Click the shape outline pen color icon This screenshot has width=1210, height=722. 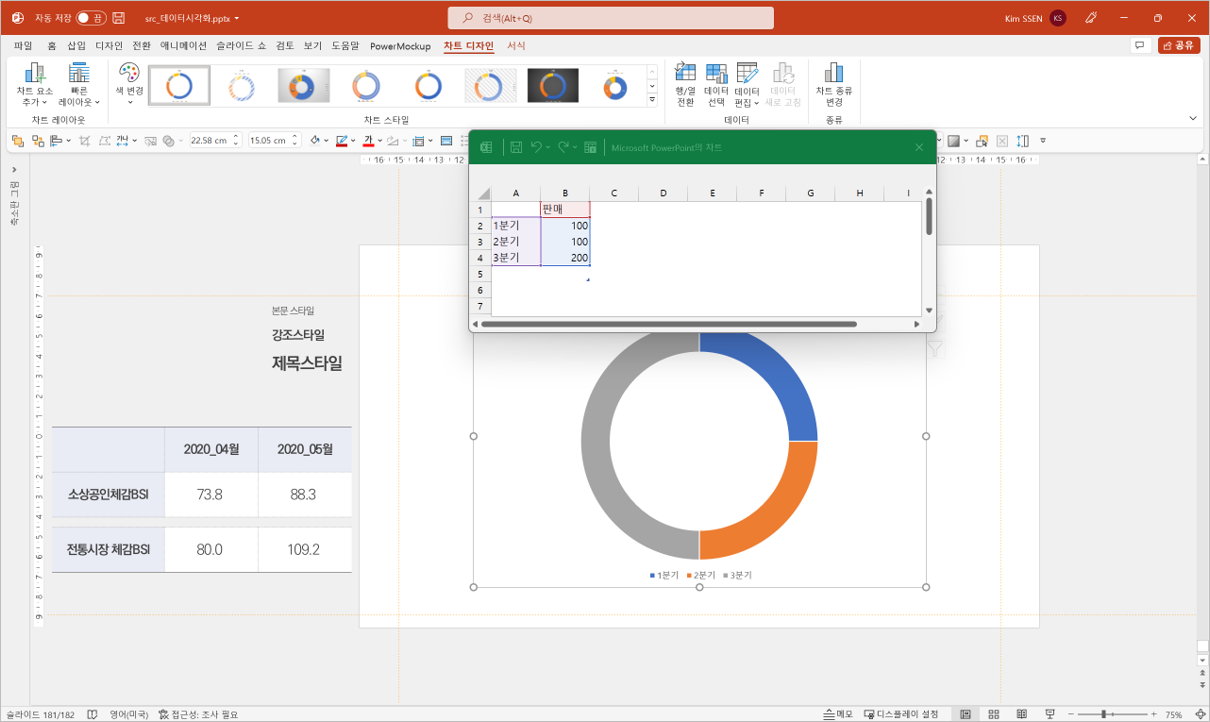pyautogui.click(x=341, y=141)
